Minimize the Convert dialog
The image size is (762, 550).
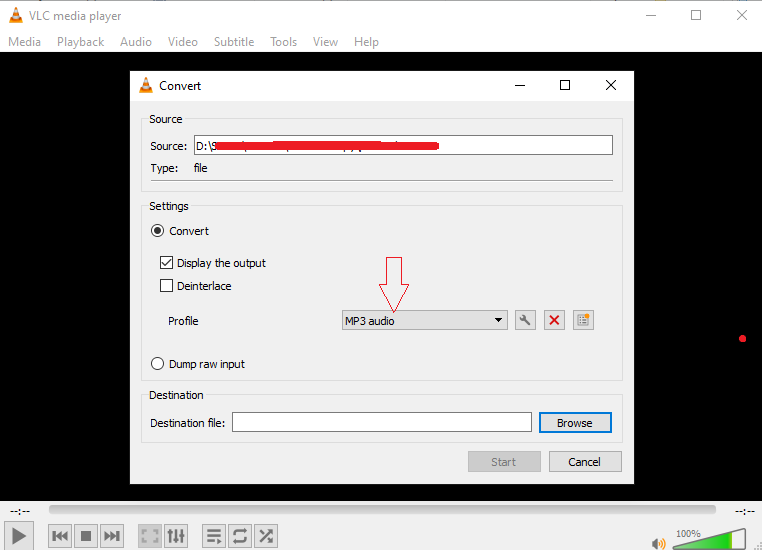pyautogui.click(x=520, y=86)
